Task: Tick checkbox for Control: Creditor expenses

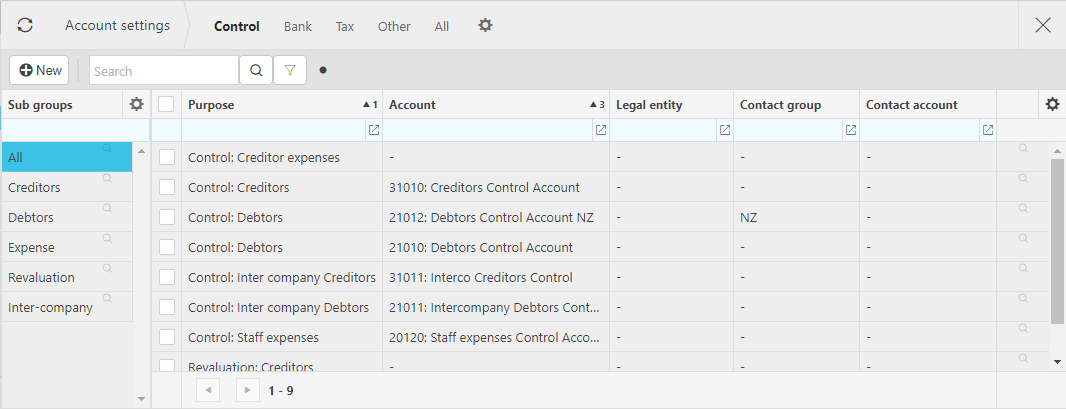Action: coord(167,157)
